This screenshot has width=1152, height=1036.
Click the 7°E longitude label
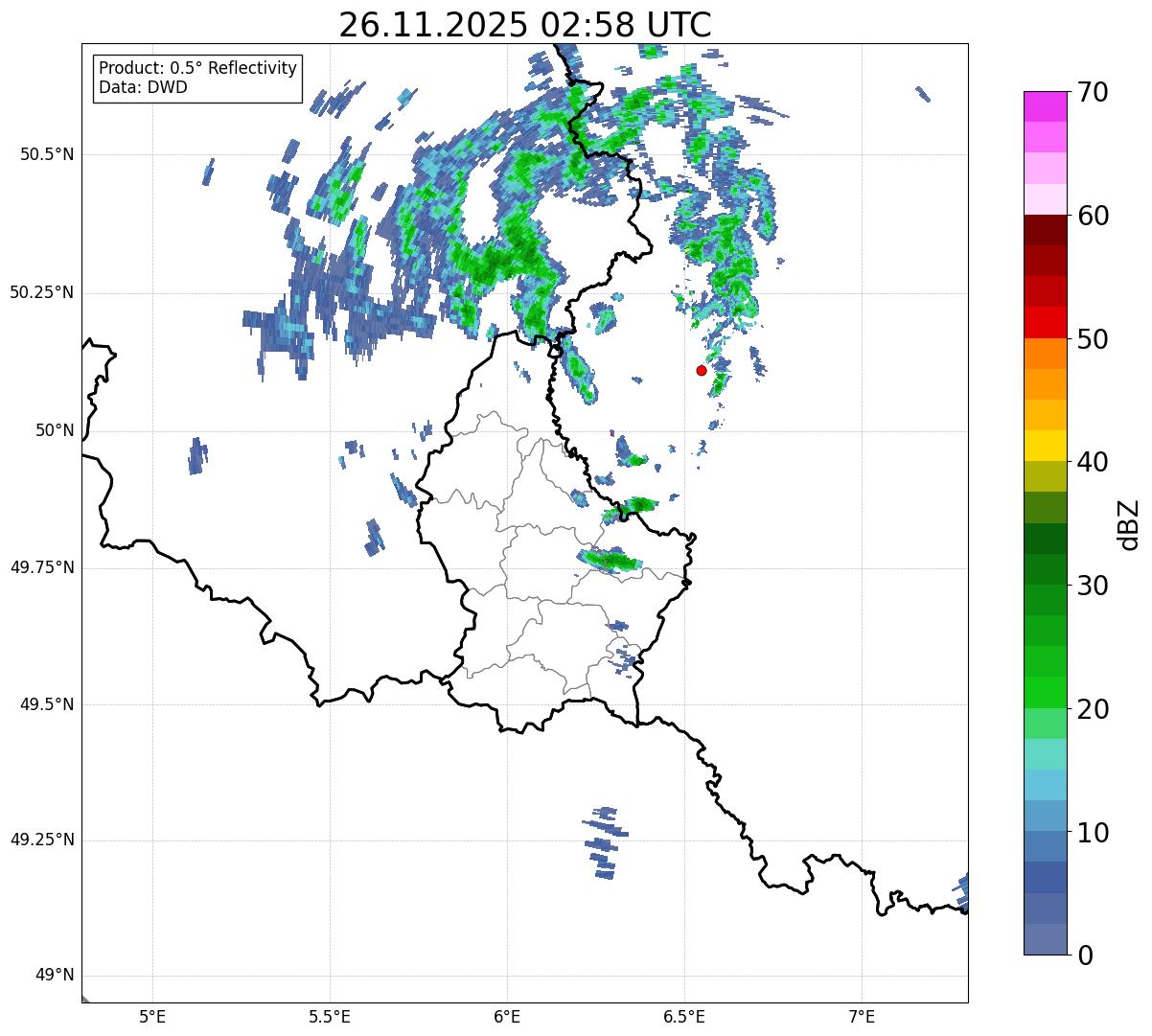863,1016
